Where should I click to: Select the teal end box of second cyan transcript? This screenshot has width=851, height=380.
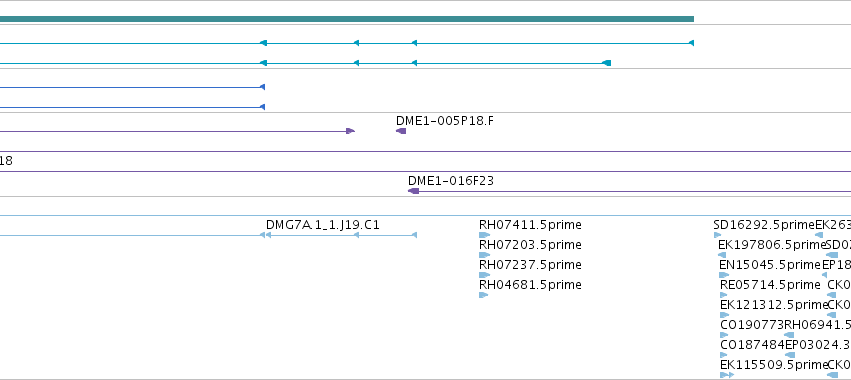coord(607,63)
